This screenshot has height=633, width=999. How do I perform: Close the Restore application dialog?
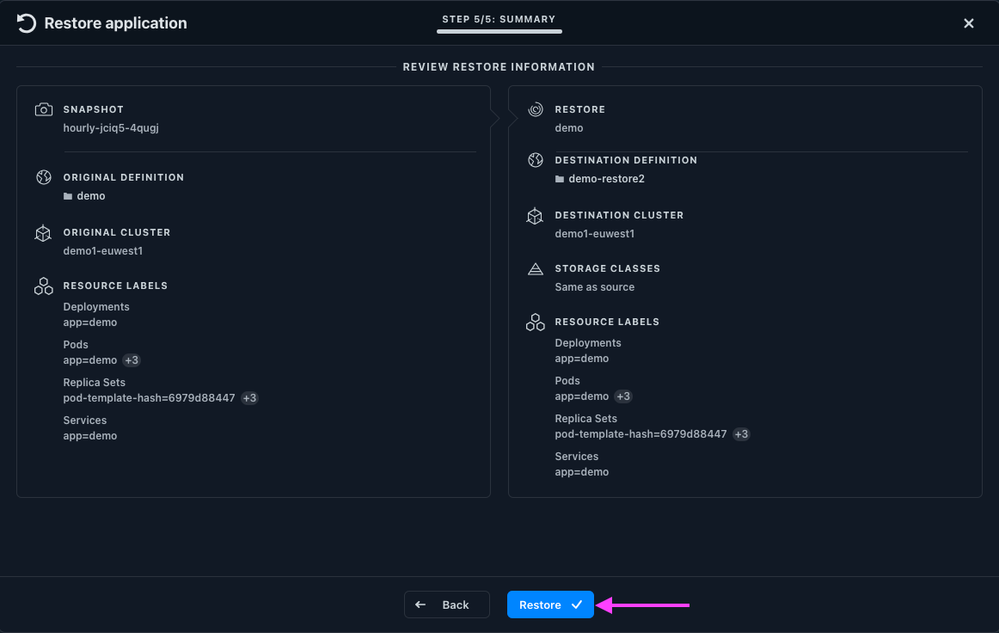[x=968, y=24]
